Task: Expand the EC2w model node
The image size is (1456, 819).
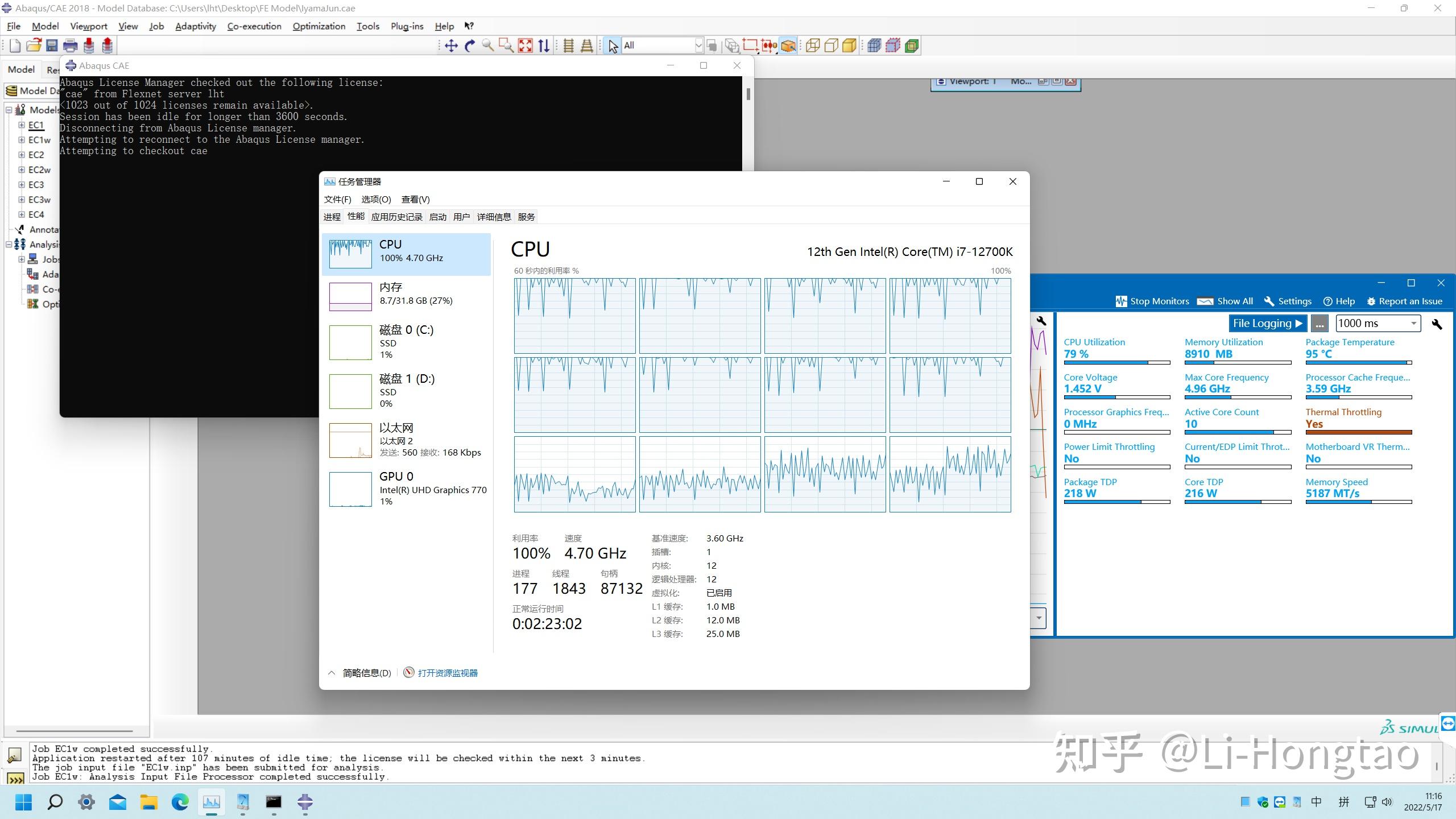Action: (22, 169)
